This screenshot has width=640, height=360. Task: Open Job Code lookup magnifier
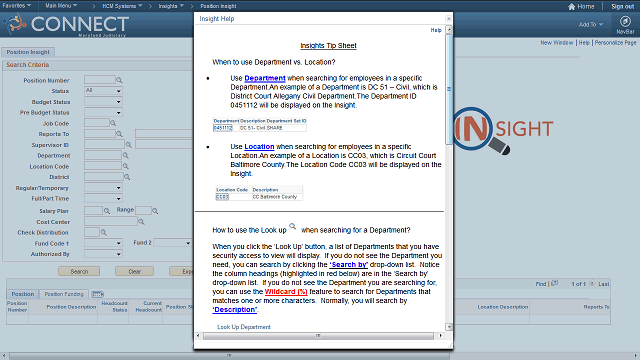tap(113, 123)
